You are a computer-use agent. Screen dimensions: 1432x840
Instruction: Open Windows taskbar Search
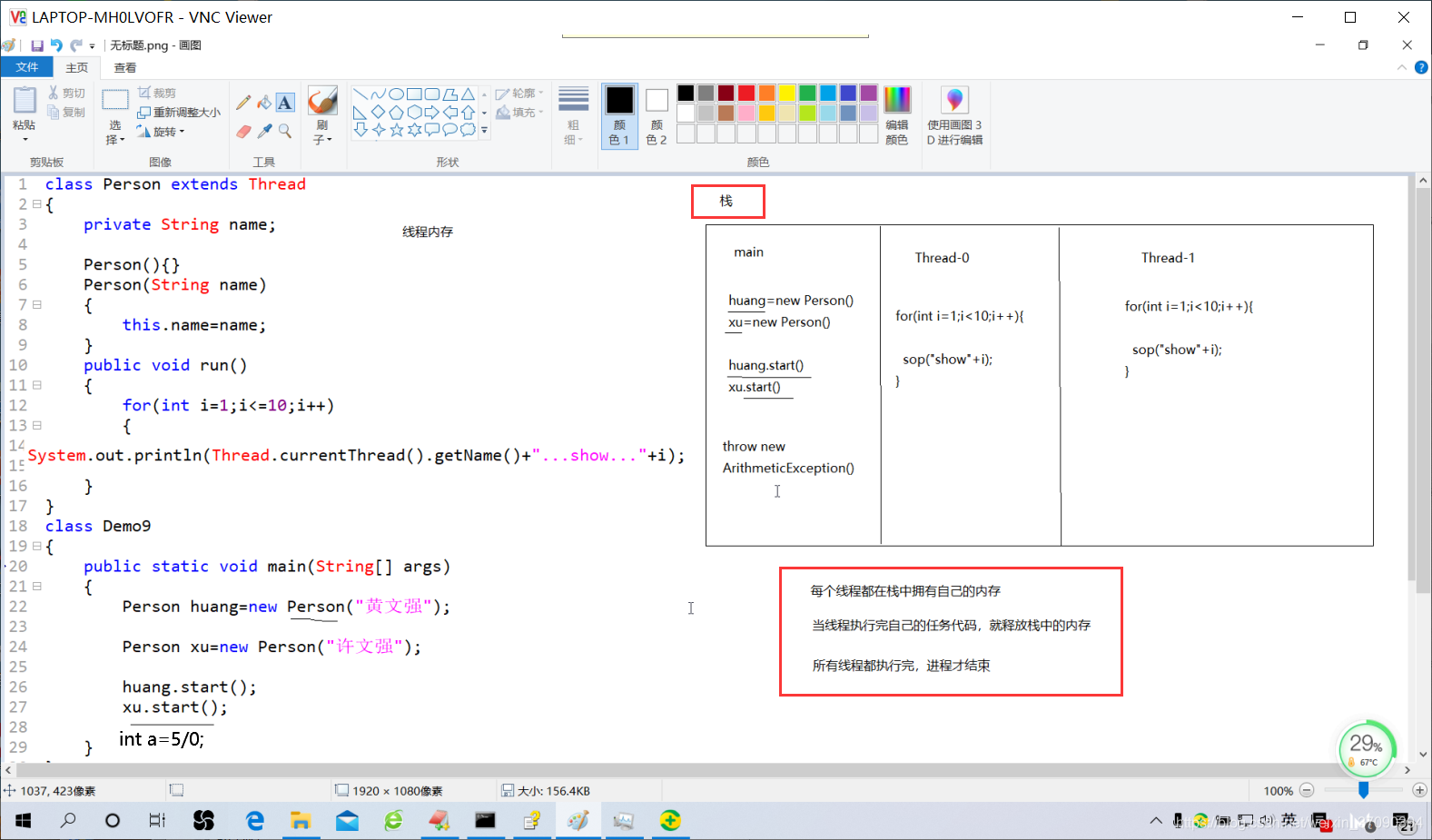[68, 821]
